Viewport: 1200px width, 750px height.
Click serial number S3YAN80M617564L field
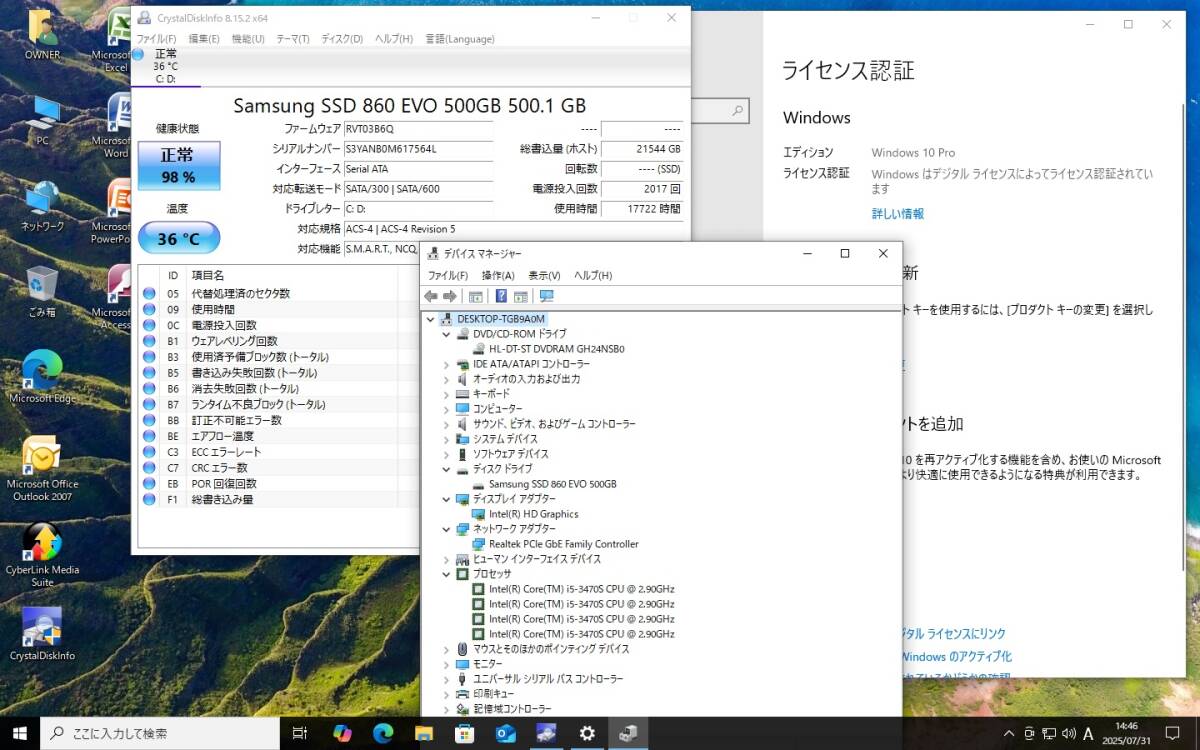click(418, 149)
